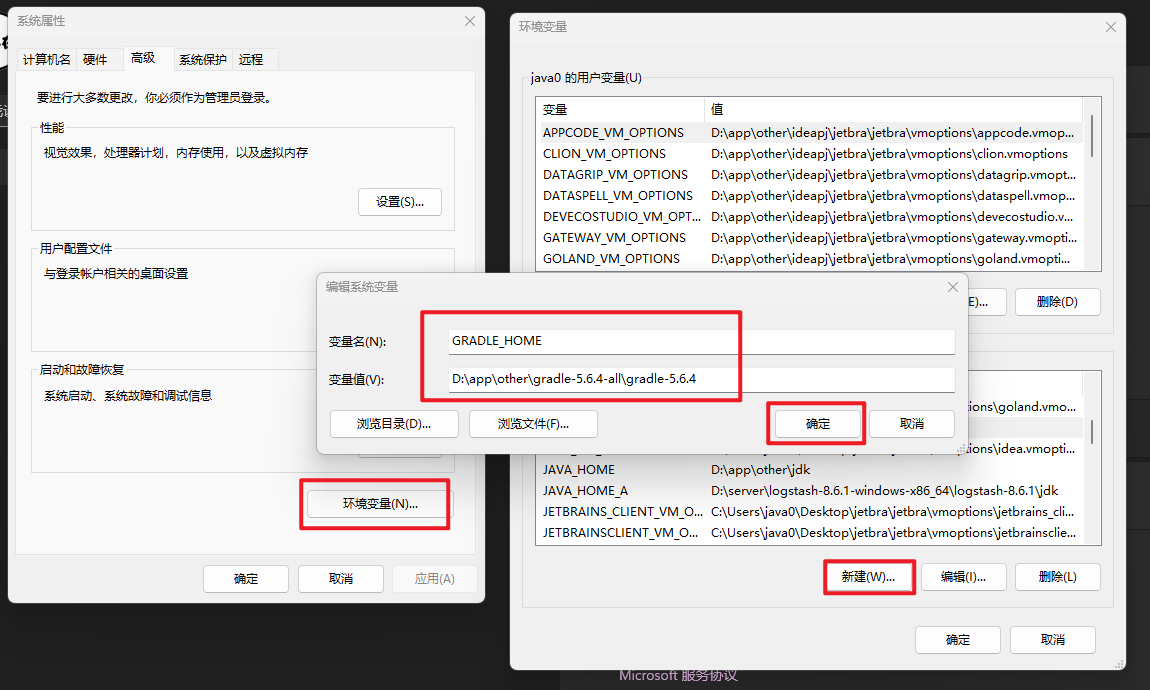Select CLION_VM_OPTIONS user variable row
This screenshot has height=690, width=1150.
click(620, 154)
